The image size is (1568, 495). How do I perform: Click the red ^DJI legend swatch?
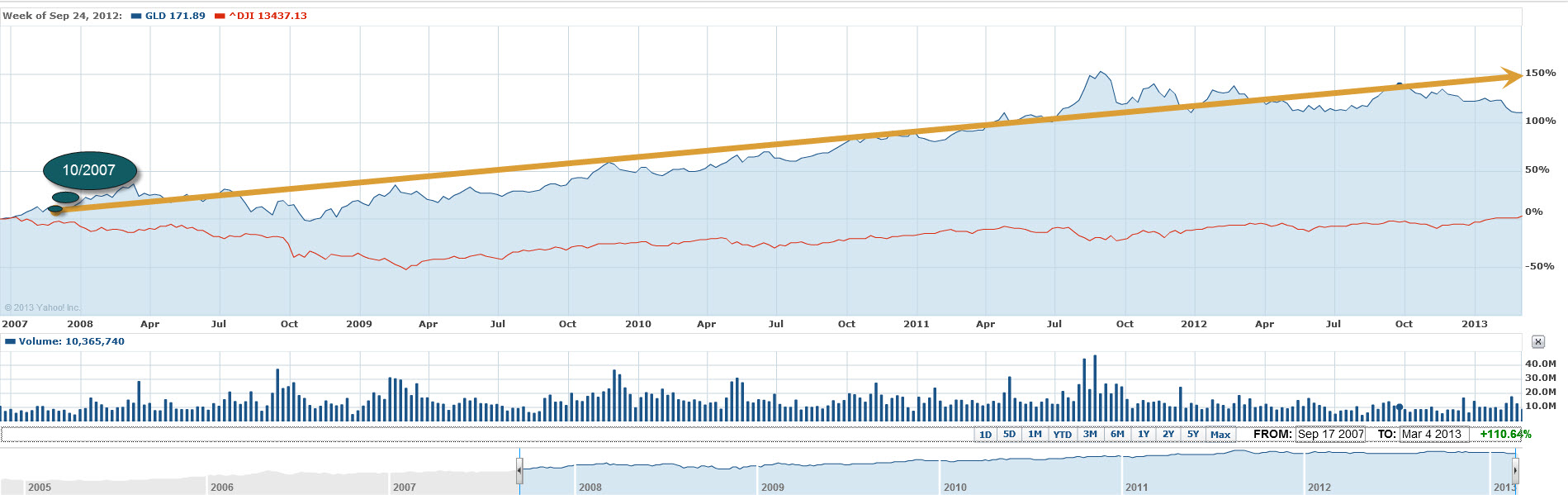pyautogui.click(x=220, y=16)
